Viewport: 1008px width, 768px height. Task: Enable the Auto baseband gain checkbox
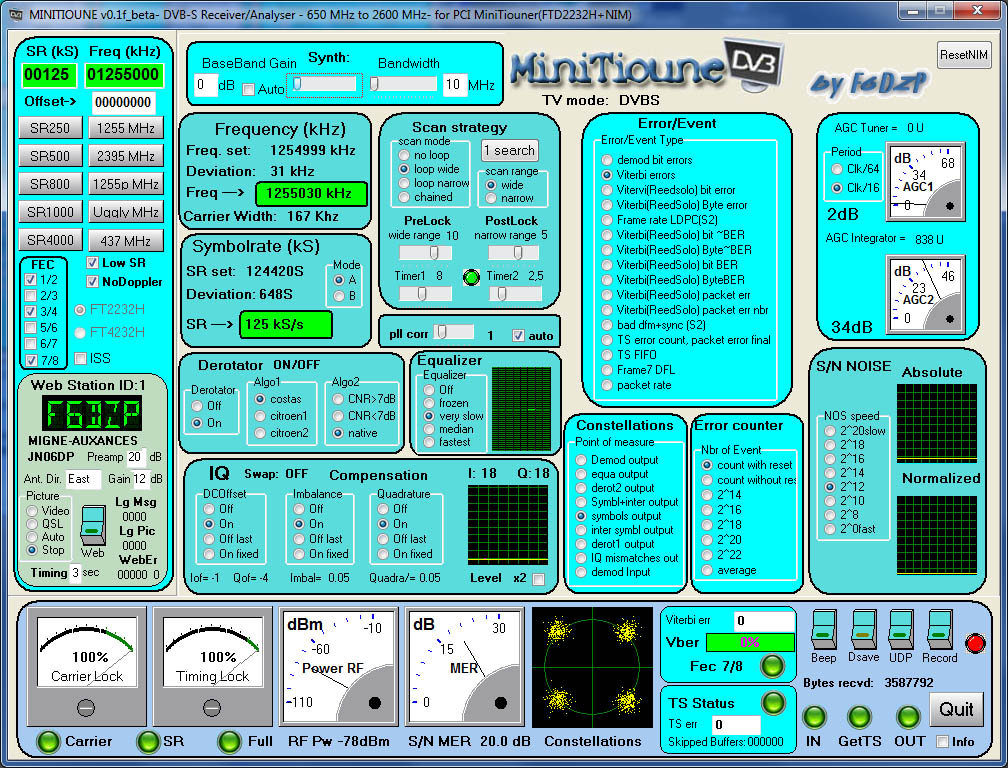click(x=248, y=89)
